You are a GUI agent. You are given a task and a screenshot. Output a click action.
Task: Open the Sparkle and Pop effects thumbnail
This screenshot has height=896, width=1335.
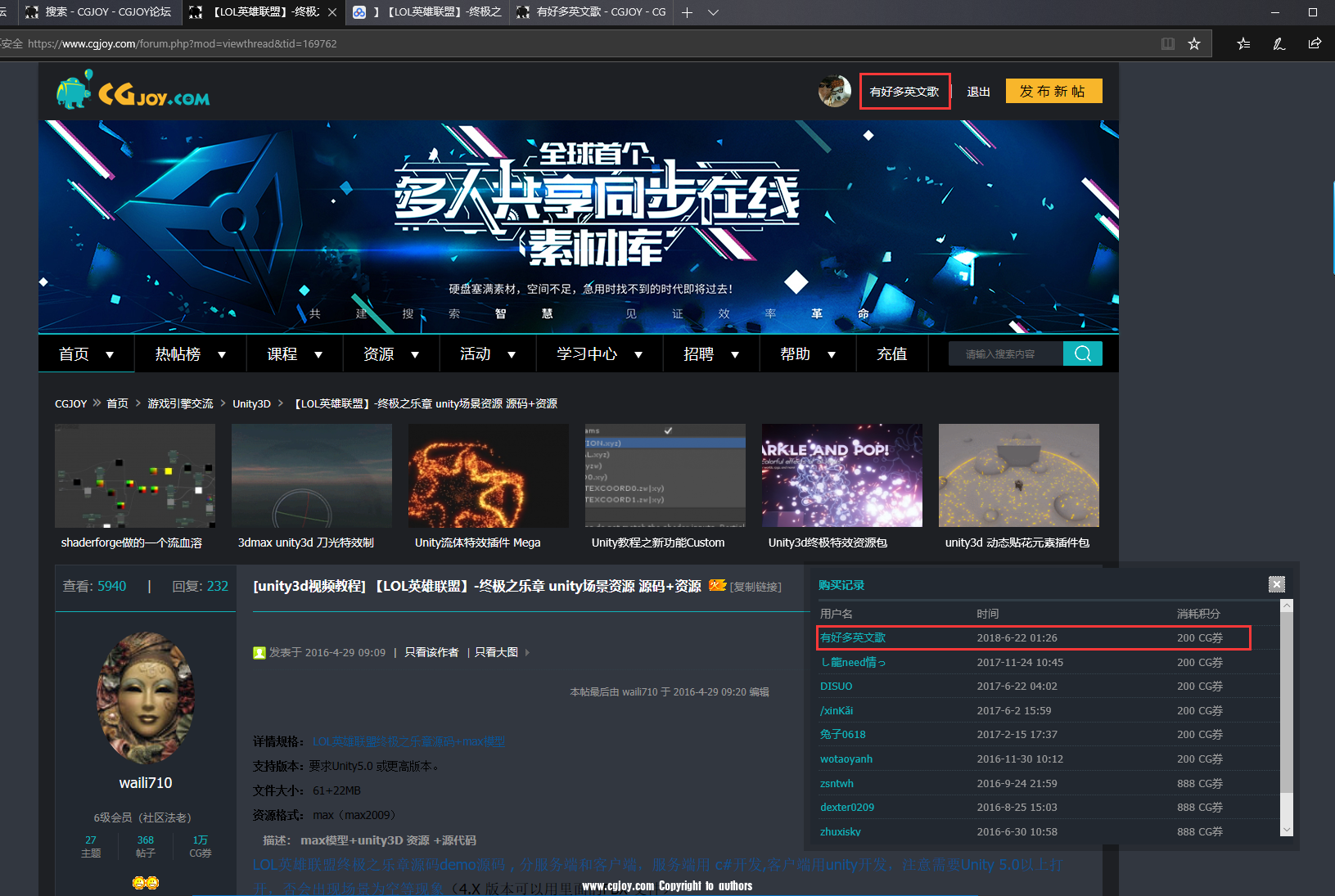pos(842,475)
